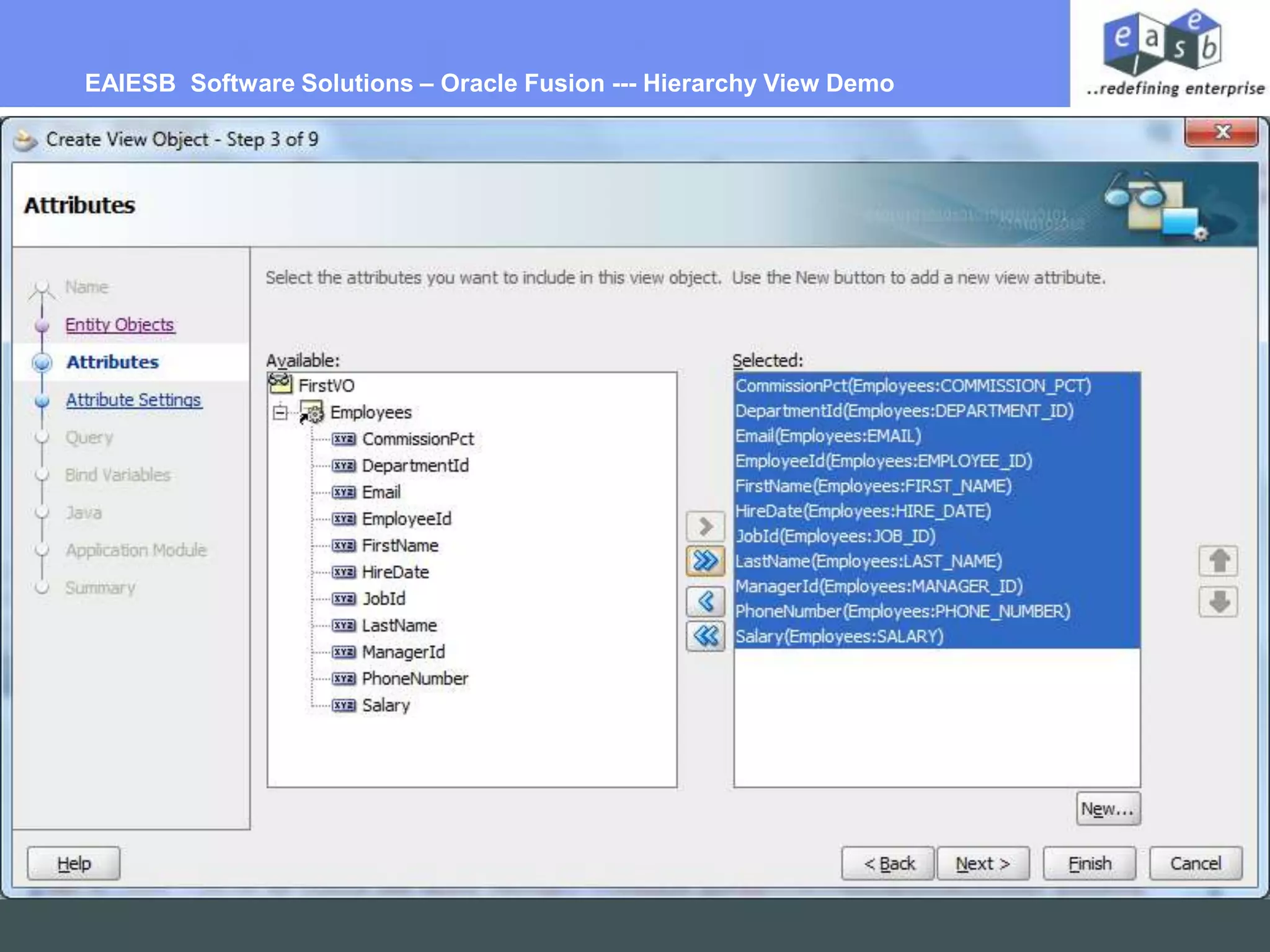Select the FirstVO root node label
This screenshot has width=1270, height=952.
tap(326, 386)
